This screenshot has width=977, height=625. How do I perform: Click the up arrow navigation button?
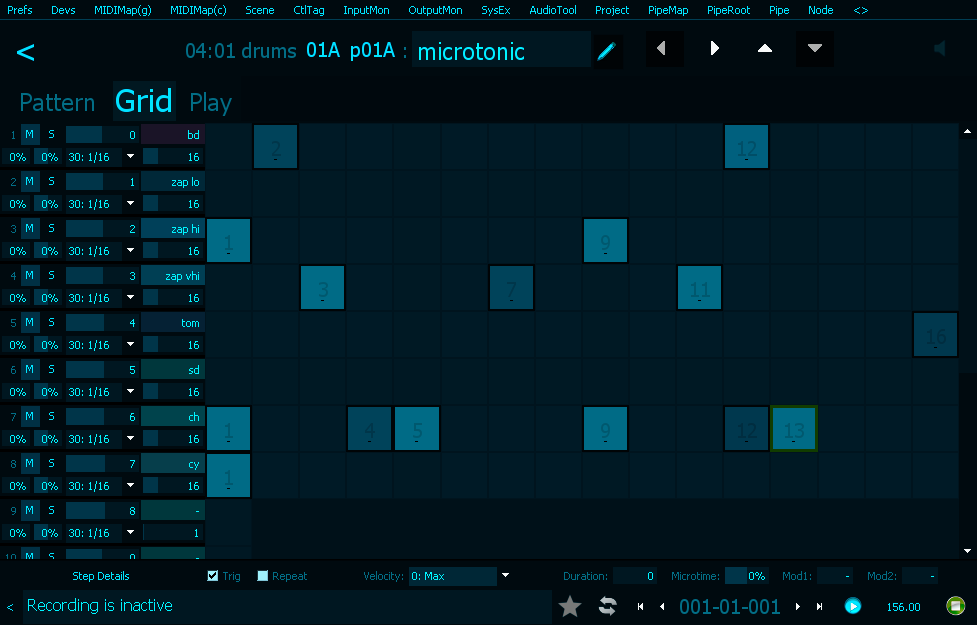tap(765, 49)
